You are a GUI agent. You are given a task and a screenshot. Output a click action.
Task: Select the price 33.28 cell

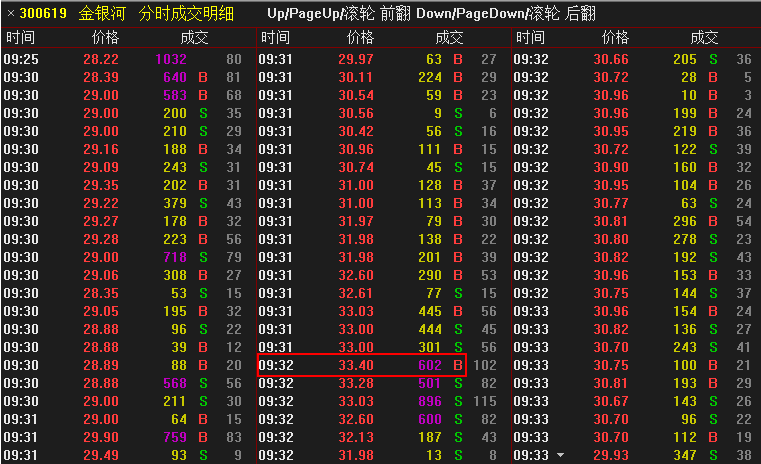(356, 383)
